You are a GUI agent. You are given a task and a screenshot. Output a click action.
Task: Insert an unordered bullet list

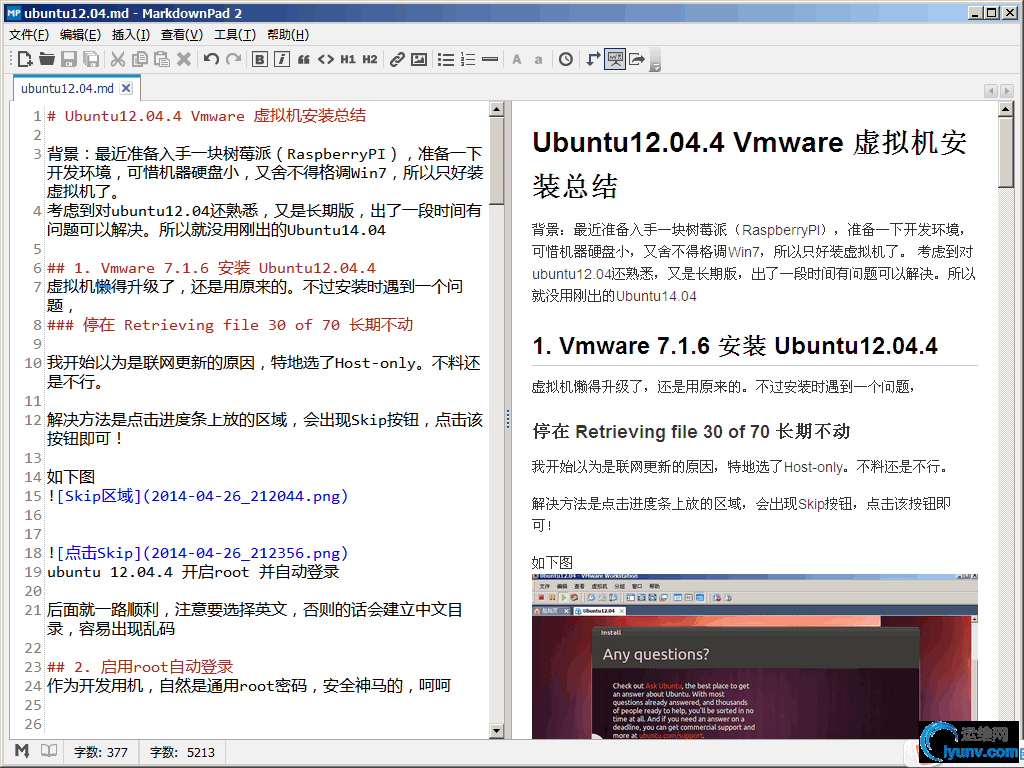[x=445, y=59]
